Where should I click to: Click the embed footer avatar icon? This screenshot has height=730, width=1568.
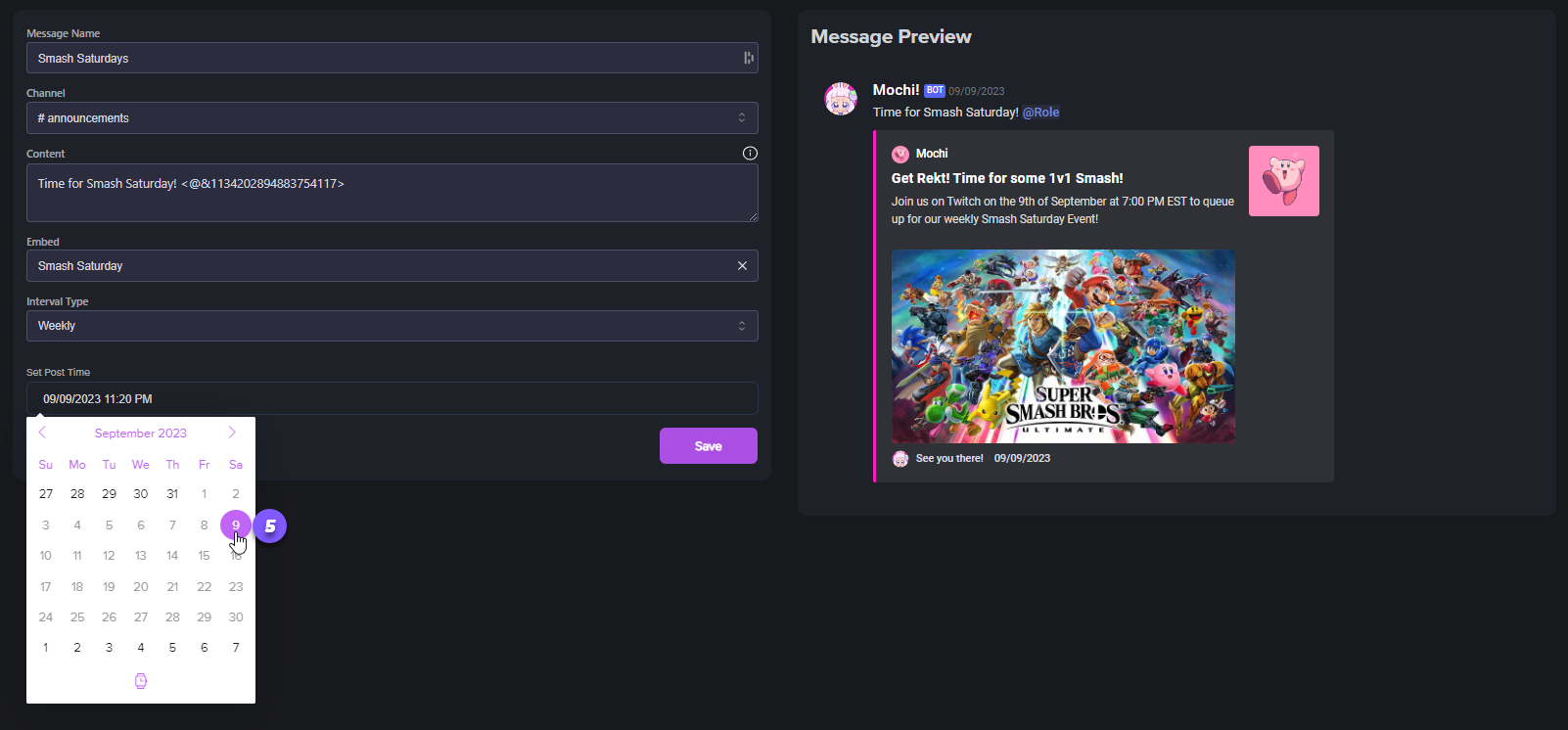[900, 459]
